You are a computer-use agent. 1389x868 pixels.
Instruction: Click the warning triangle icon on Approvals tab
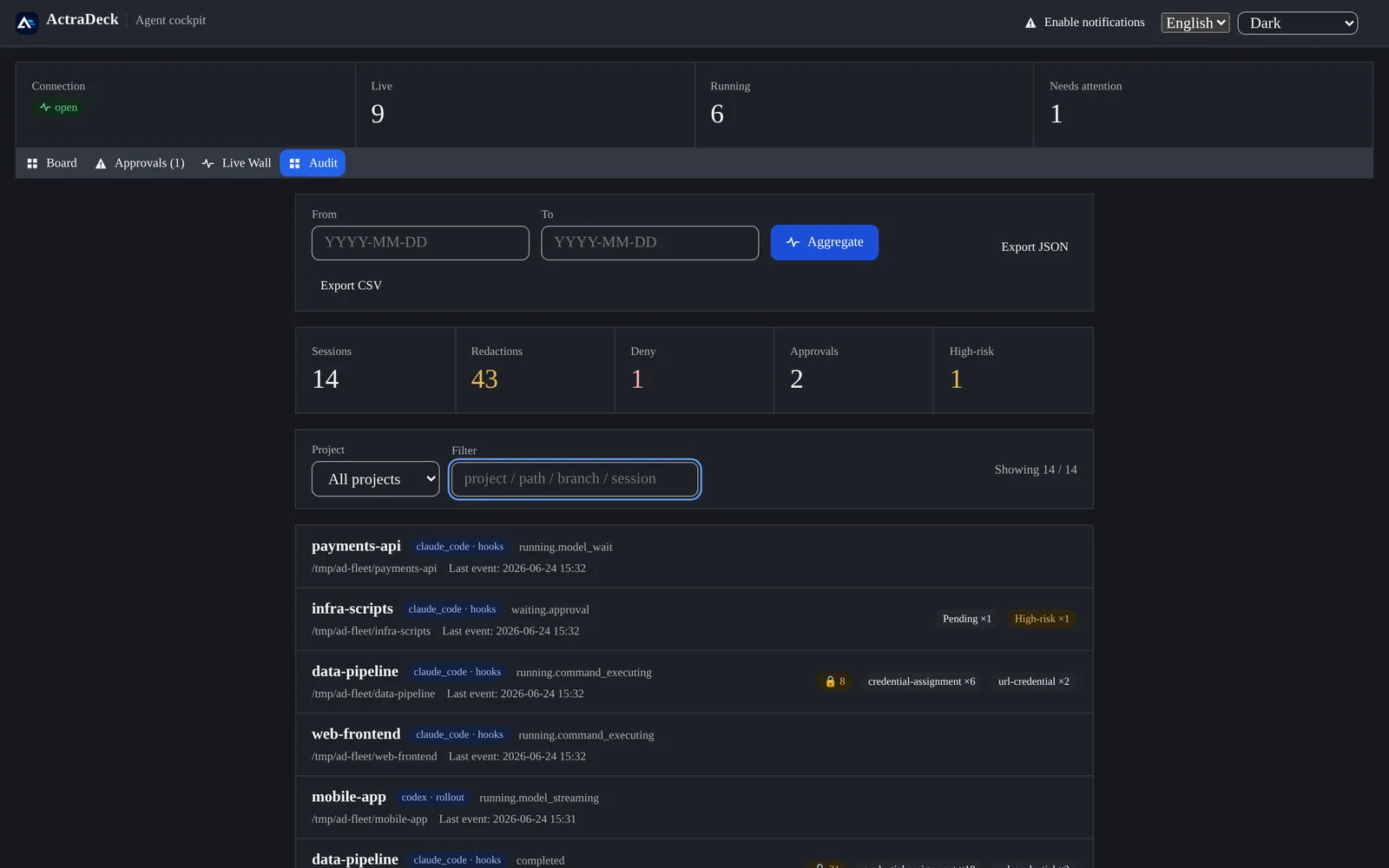coord(101,163)
